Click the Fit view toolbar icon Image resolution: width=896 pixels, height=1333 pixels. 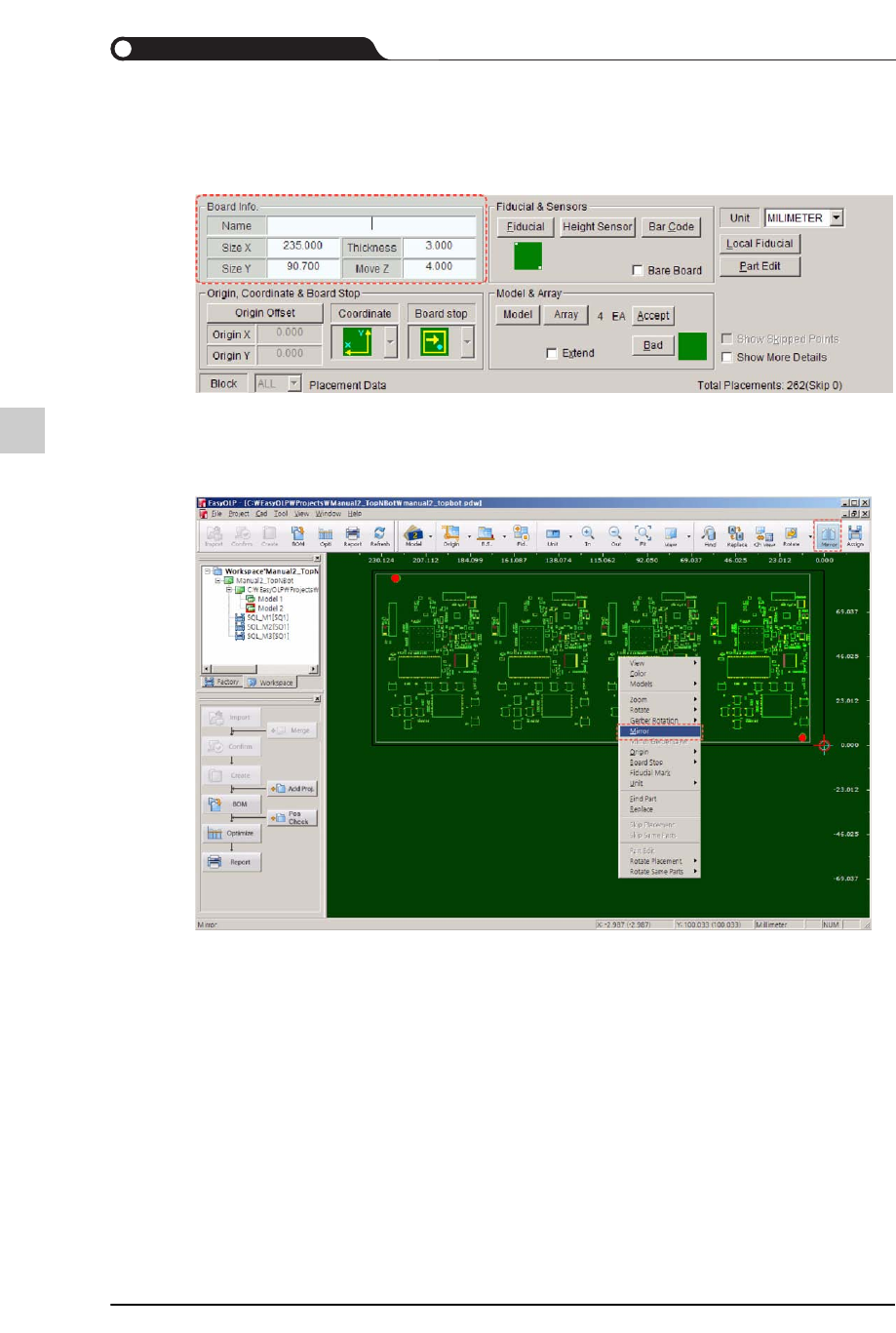point(643,534)
